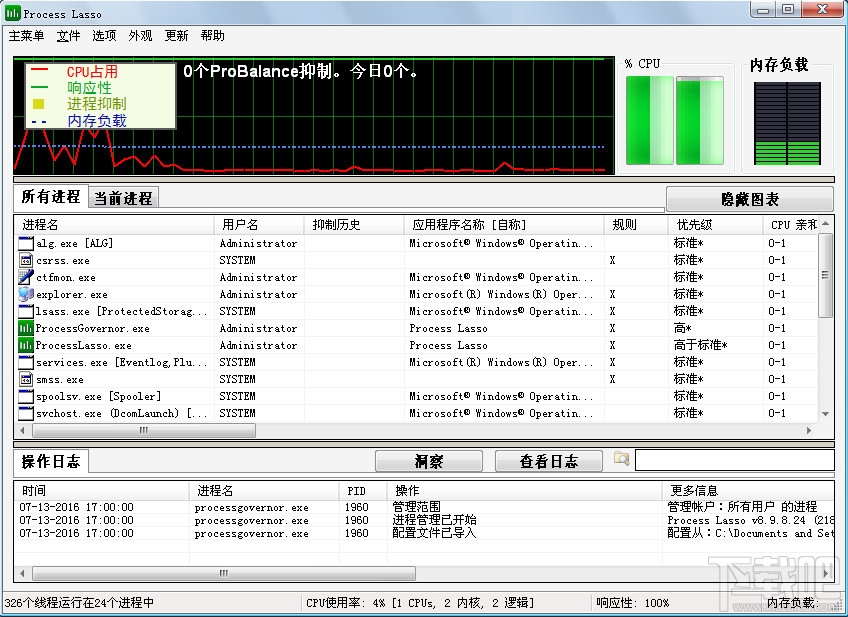Click log panel horizontal scrollbar thumb
Screen dimensions: 848x617
pyautogui.click(x=224, y=573)
